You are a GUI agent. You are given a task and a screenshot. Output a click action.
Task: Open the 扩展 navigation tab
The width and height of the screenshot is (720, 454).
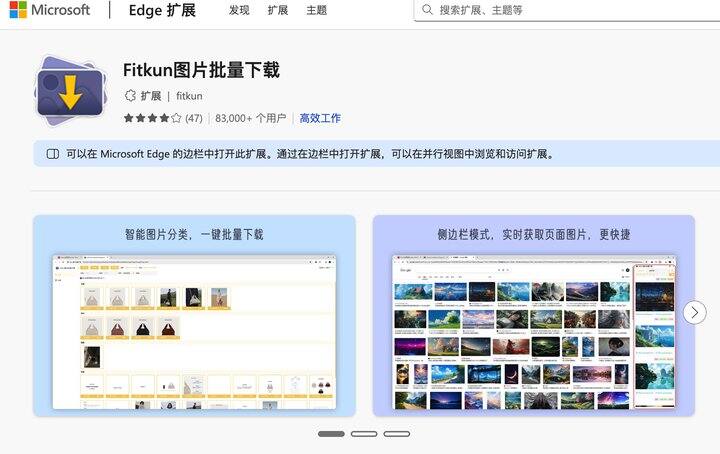(x=278, y=10)
